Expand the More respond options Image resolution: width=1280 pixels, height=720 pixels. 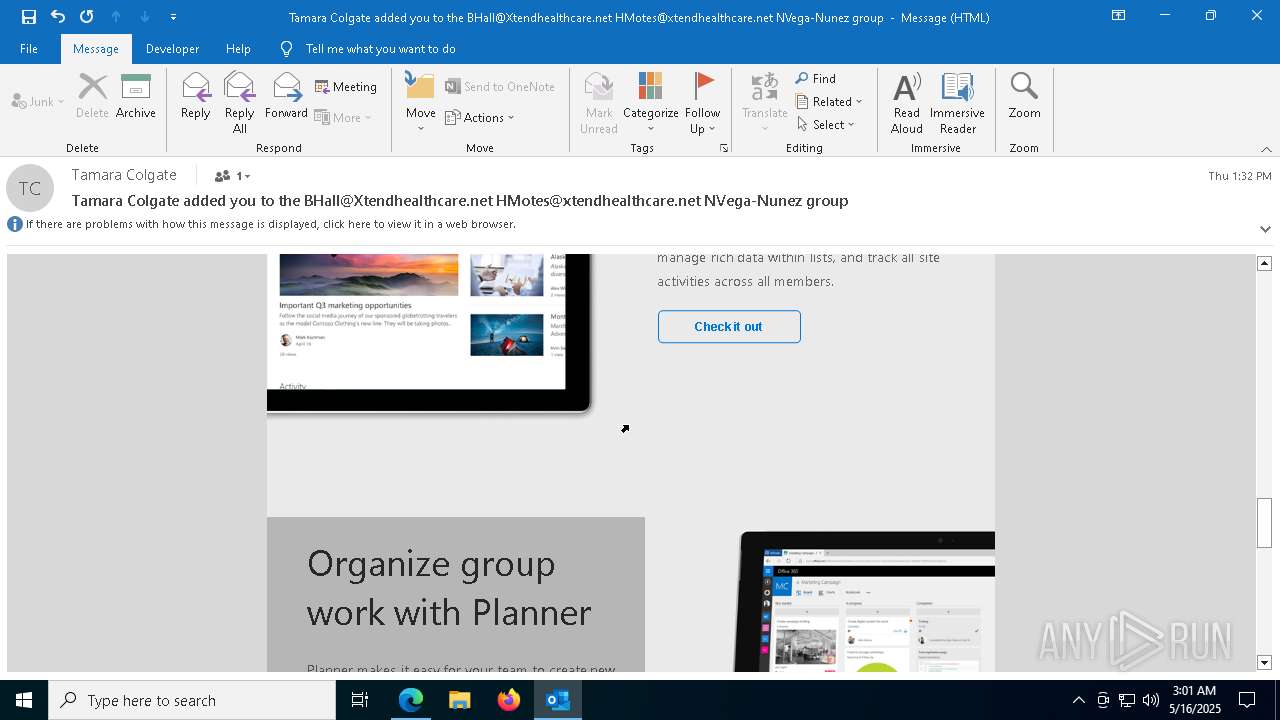click(x=343, y=117)
